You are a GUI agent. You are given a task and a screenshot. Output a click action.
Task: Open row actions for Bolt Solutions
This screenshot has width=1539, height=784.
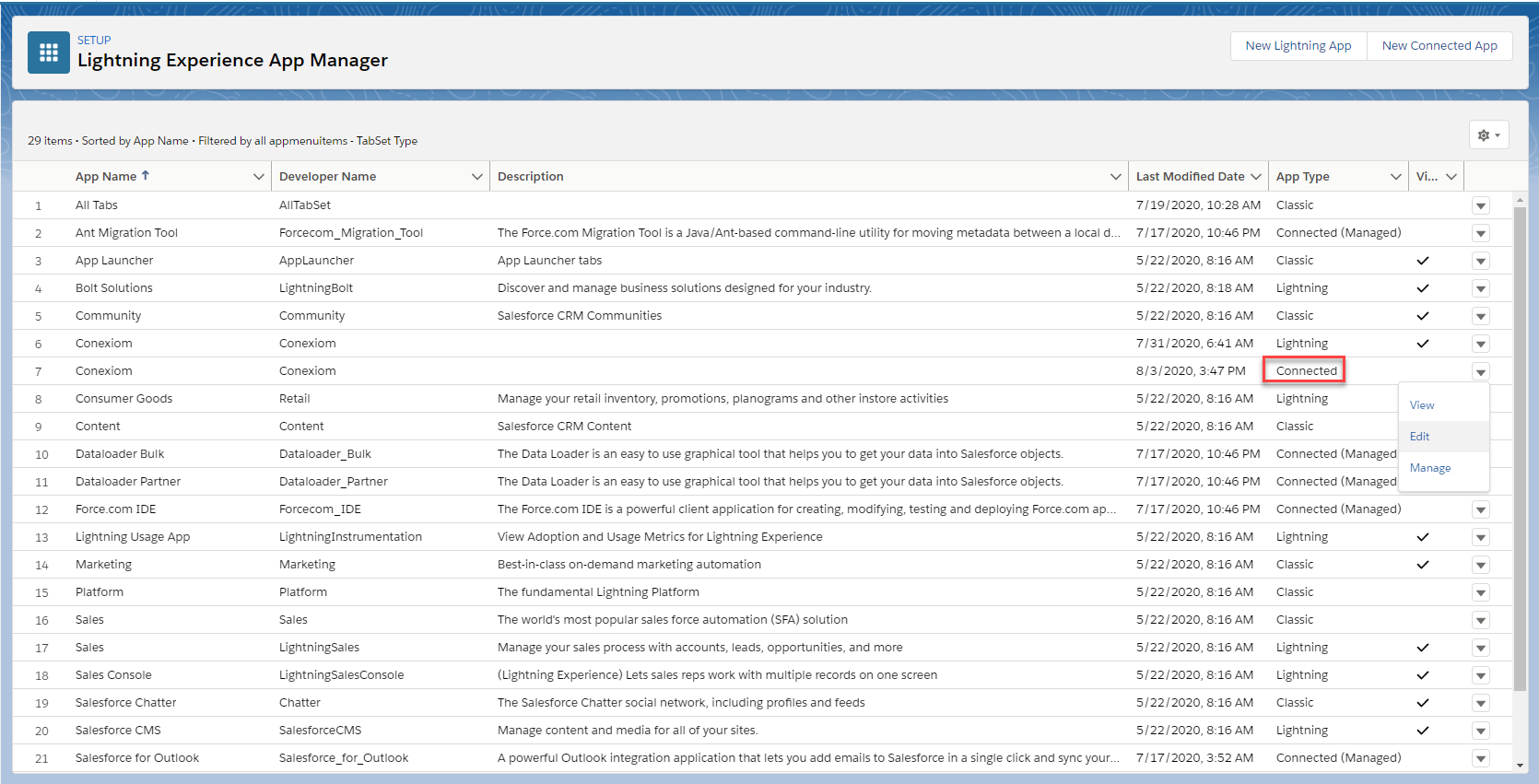pyautogui.click(x=1480, y=288)
